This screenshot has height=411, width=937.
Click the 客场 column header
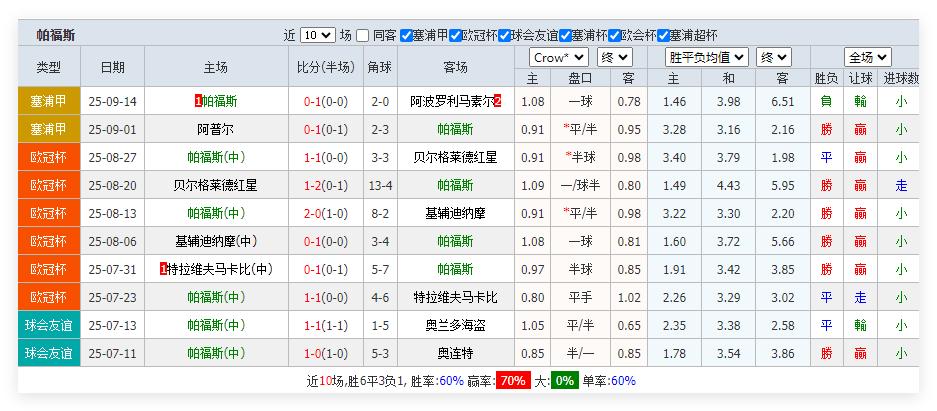(x=455, y=67)
